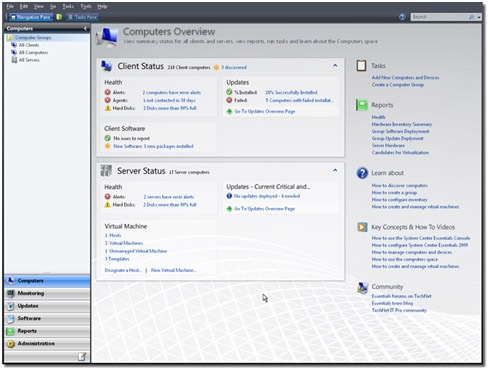Screen dimensions: 489x370
Task: Click inside the Search field
Action: [438, 17]
